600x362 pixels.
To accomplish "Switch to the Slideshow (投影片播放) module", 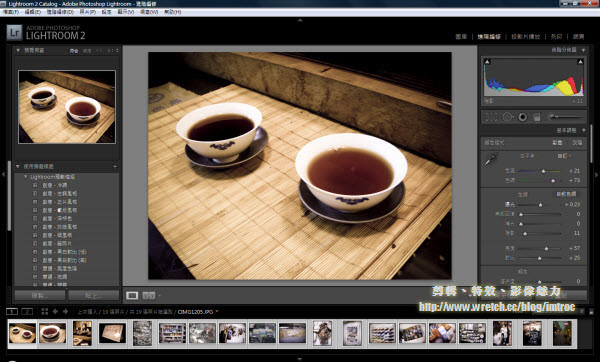I will pyautogui.click(x=526, y=37).
